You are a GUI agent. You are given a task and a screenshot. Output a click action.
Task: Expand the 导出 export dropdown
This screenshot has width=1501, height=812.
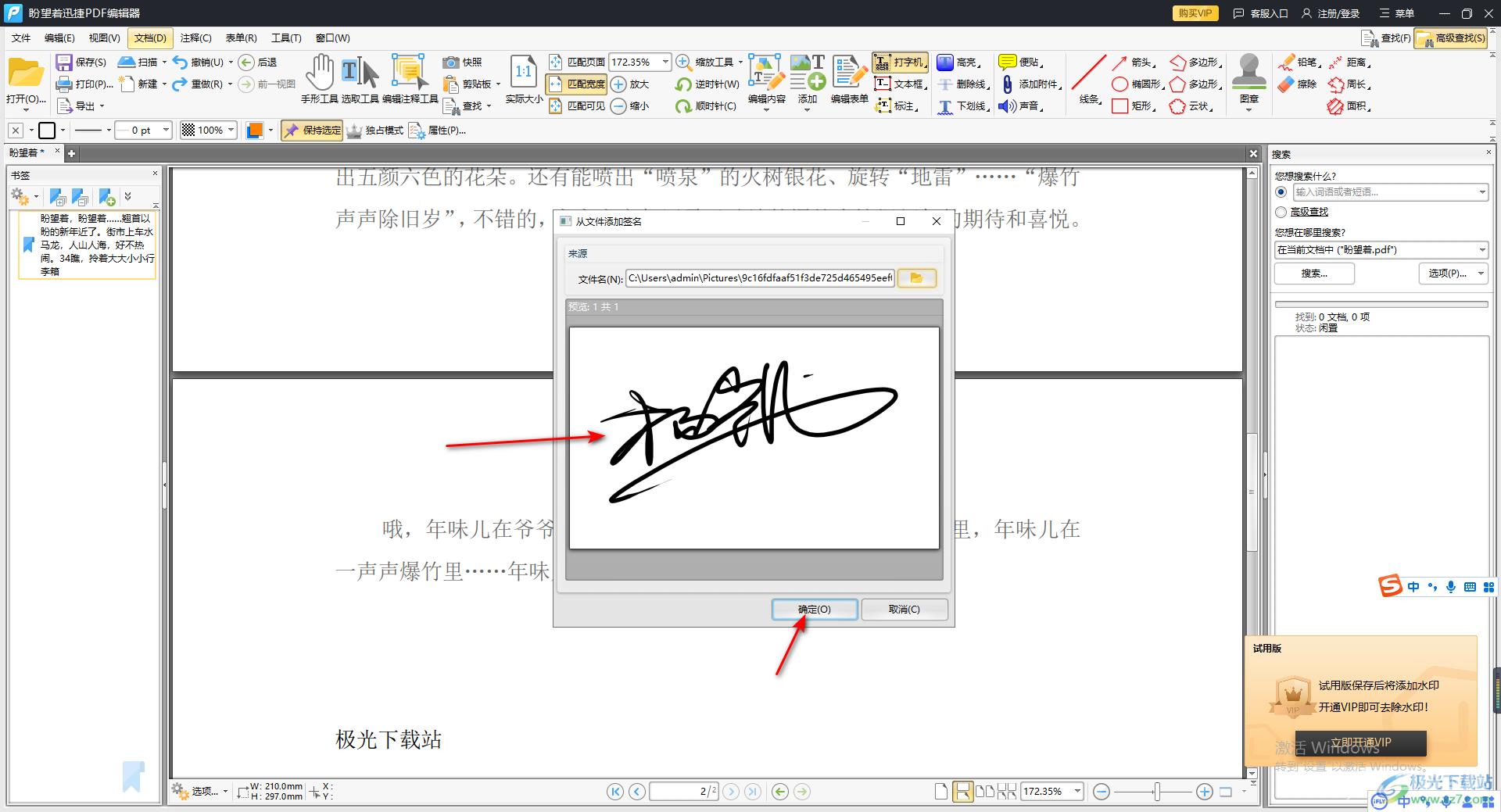pos(102,106)
